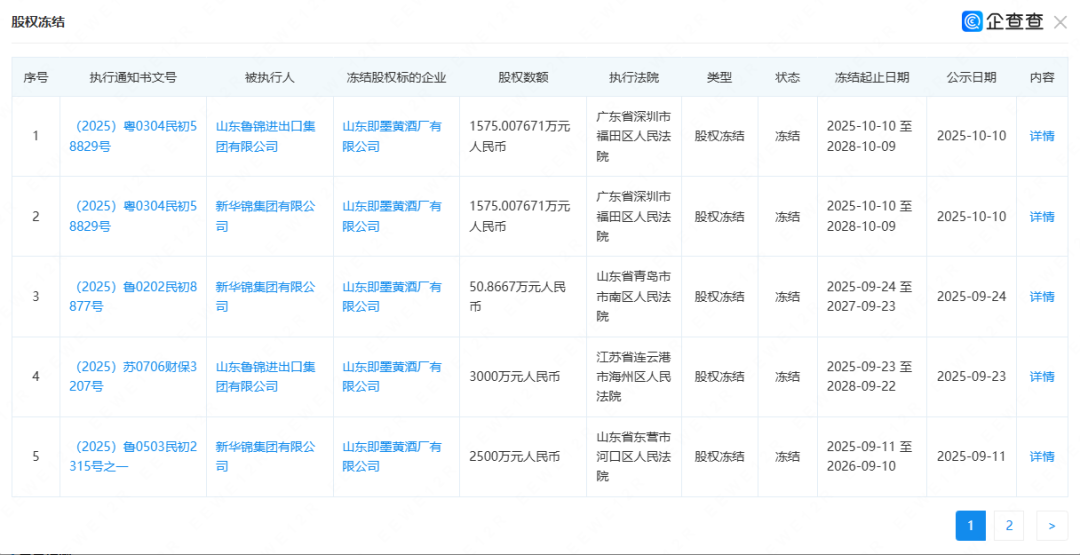Image resolution: width=1080 pixels, height=555 pixels.
Task: Click the 公示日期 column header
Action: [971, 77]
